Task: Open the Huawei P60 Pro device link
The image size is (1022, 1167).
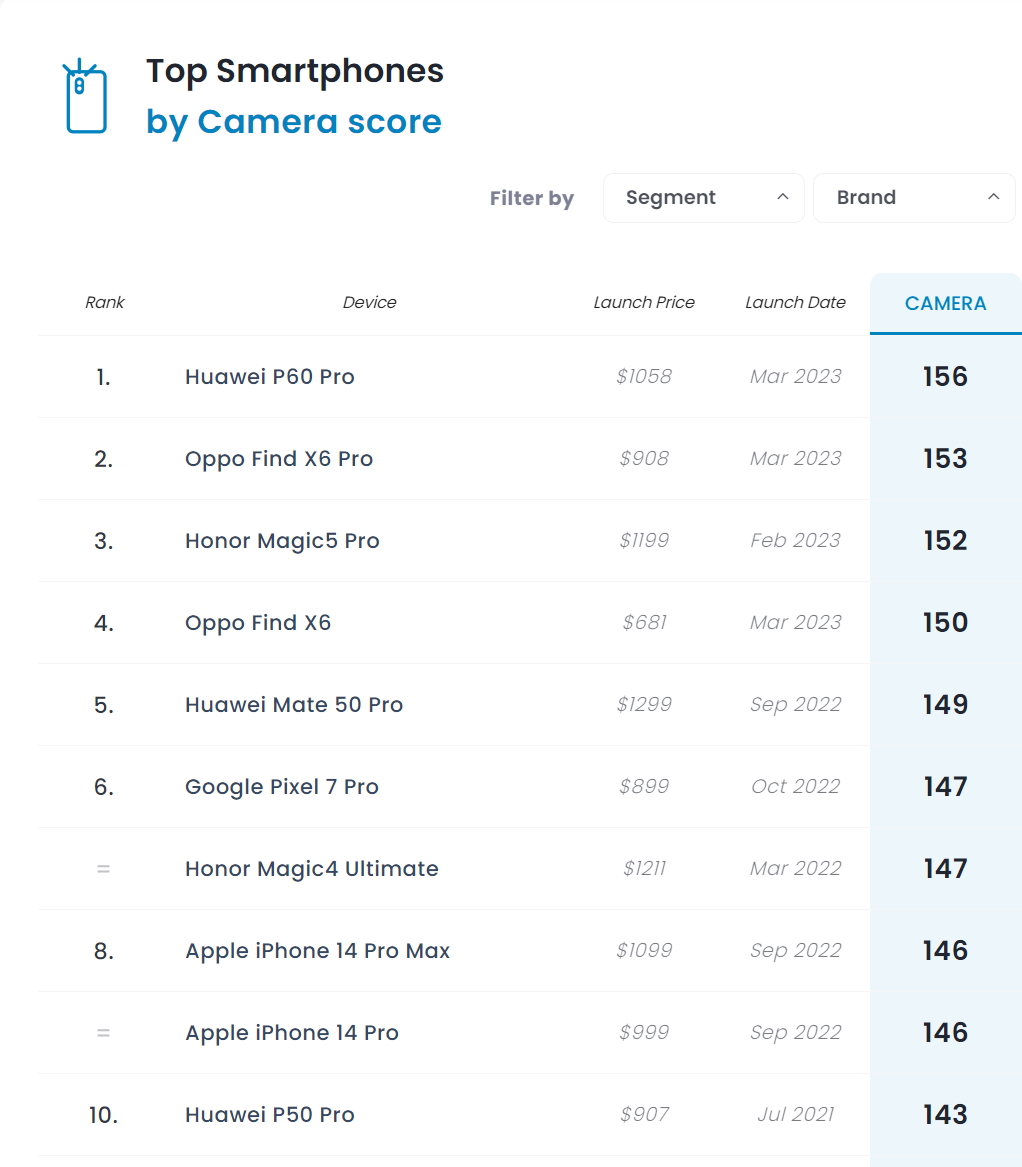Action: coord(269,377)
